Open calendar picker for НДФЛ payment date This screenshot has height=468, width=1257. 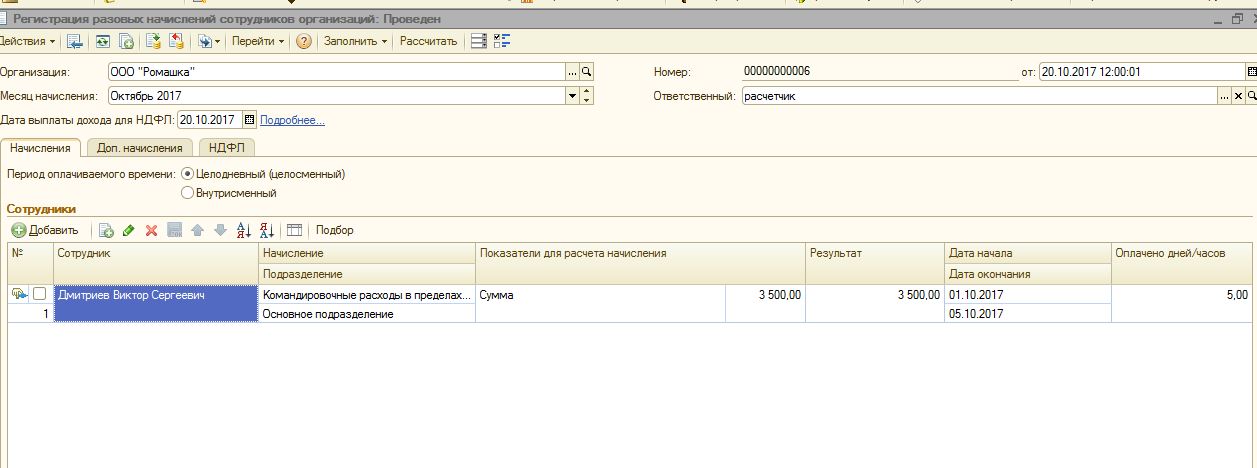point(249,120)
